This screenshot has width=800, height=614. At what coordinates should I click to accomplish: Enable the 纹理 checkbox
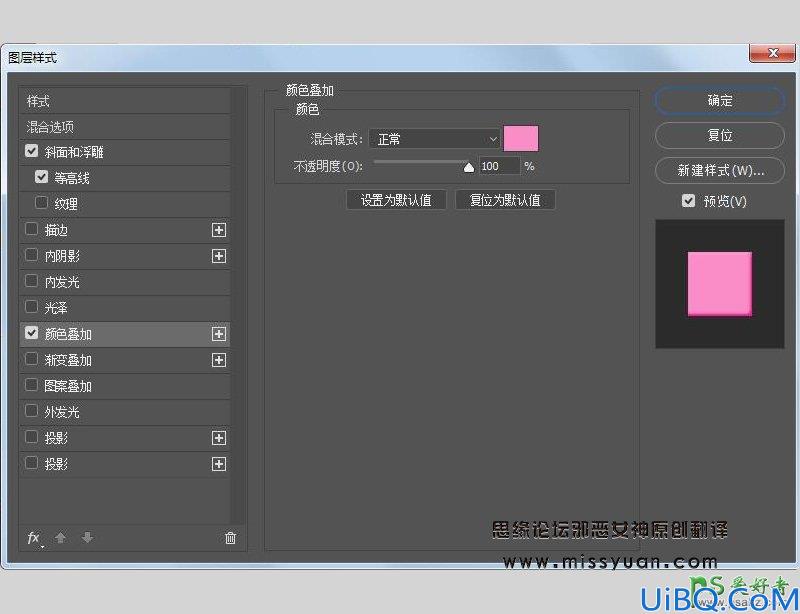point(41,203)
